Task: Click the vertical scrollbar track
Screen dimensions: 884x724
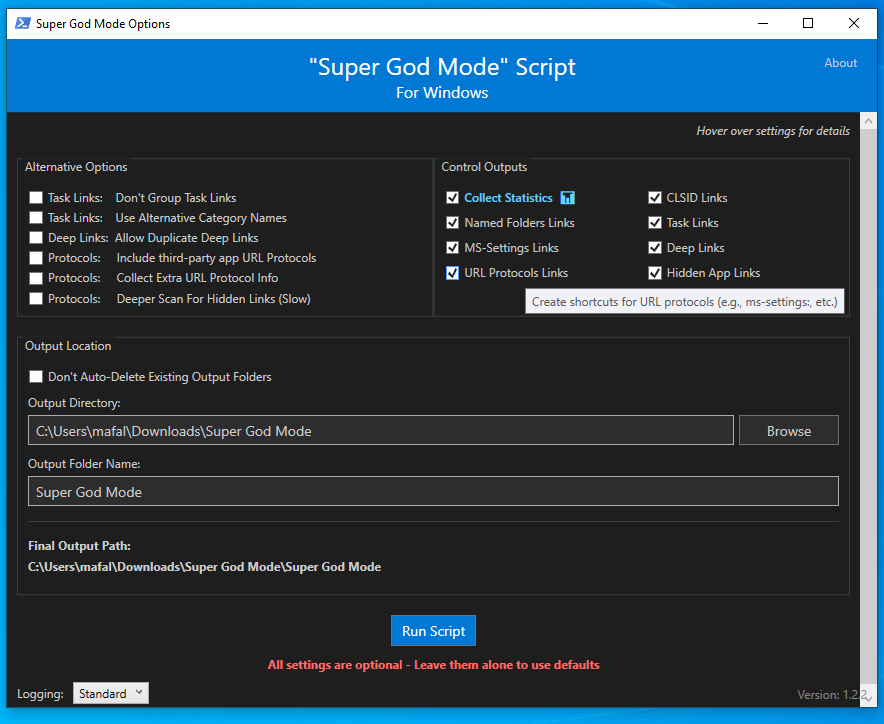Action: point(868,406)
